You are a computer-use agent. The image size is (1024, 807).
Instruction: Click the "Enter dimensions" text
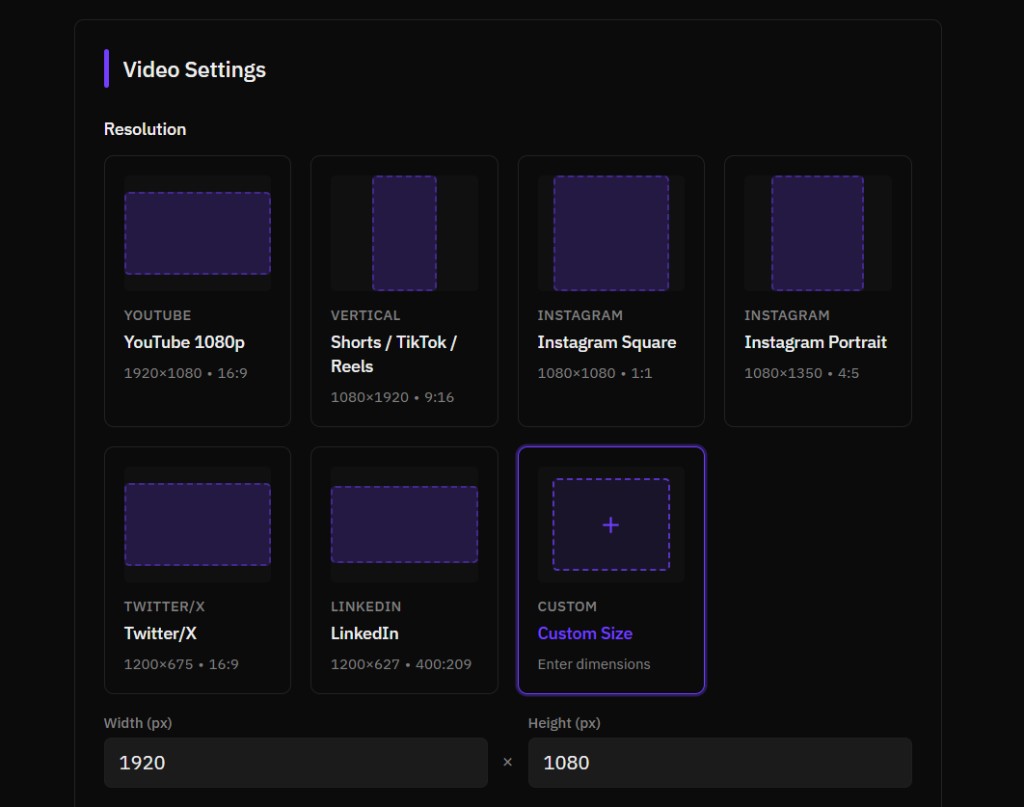(x=594, y=664)
